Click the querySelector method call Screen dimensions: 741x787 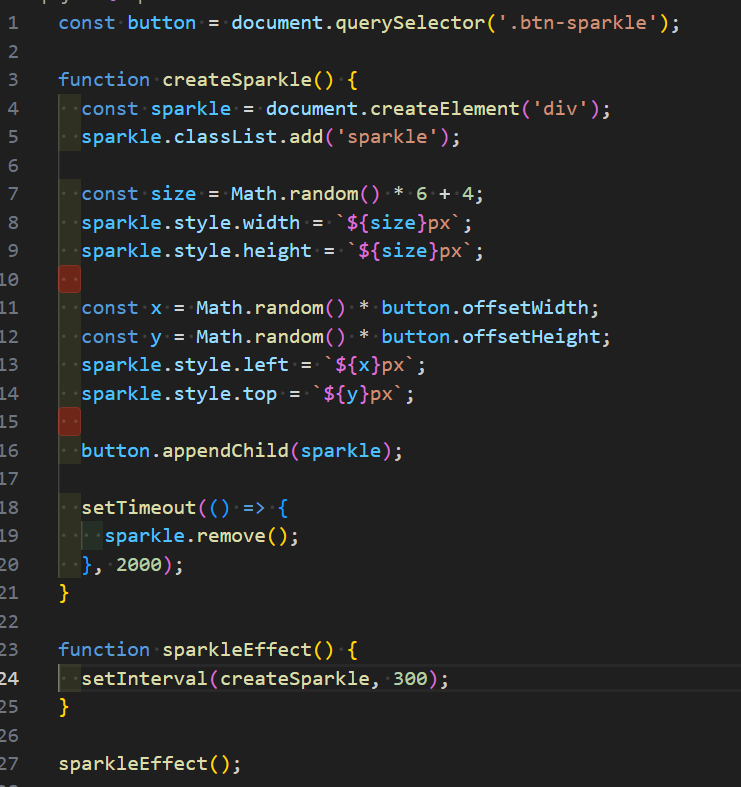click(410, 23)
